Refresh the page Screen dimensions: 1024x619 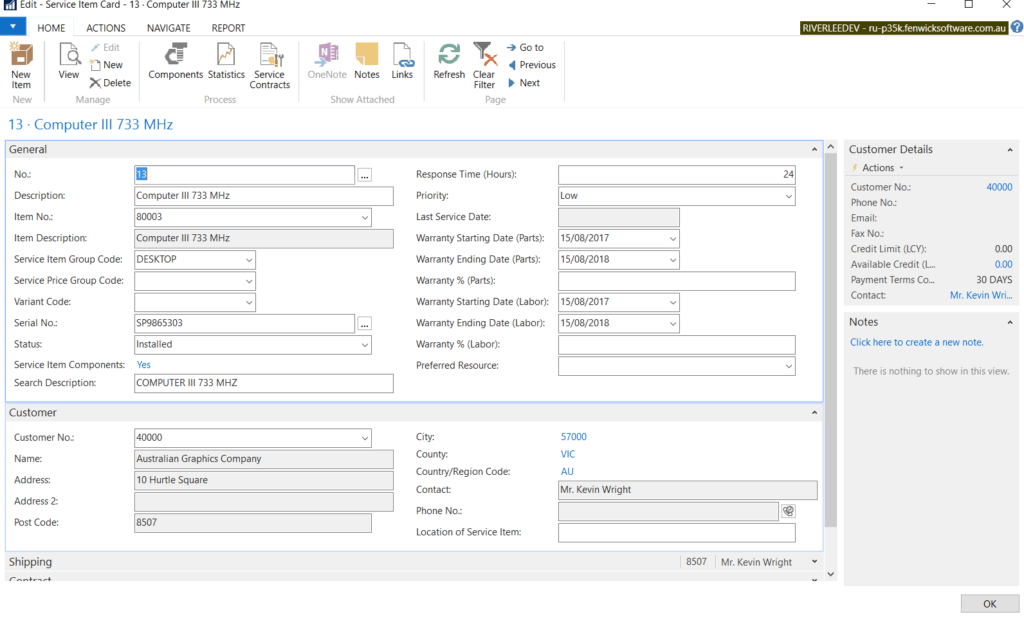pyautogui.click(x=449, y=61)
